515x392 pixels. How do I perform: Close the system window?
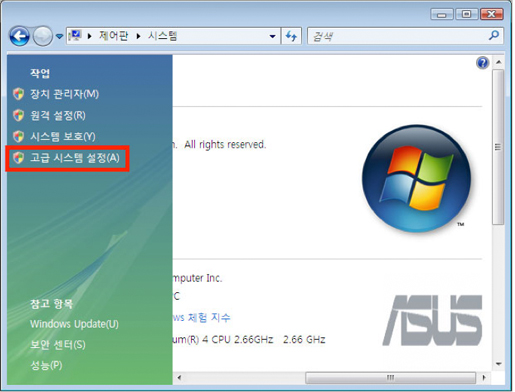(x=491, y=14)
